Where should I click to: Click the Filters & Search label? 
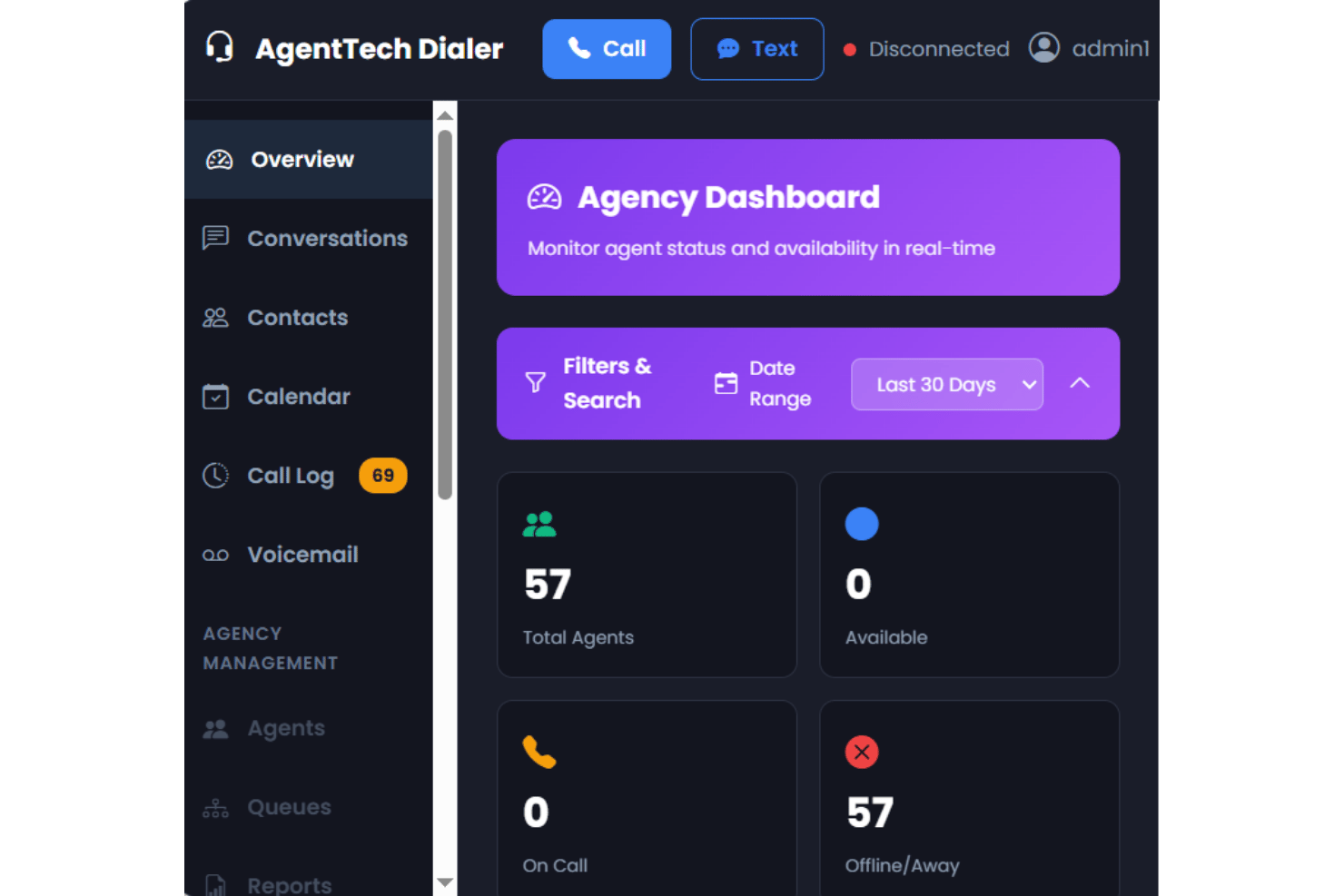click(608, 383)
